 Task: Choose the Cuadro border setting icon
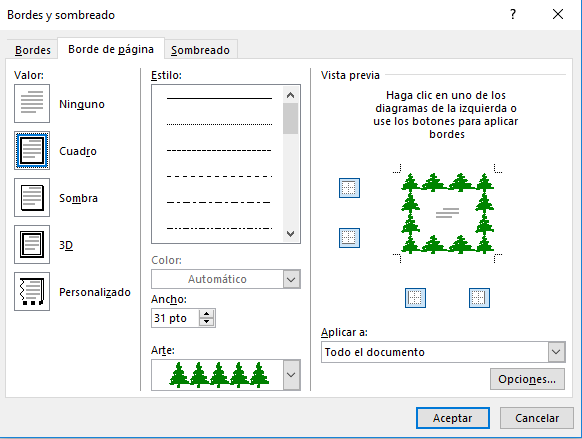click(x=32, y=150)
